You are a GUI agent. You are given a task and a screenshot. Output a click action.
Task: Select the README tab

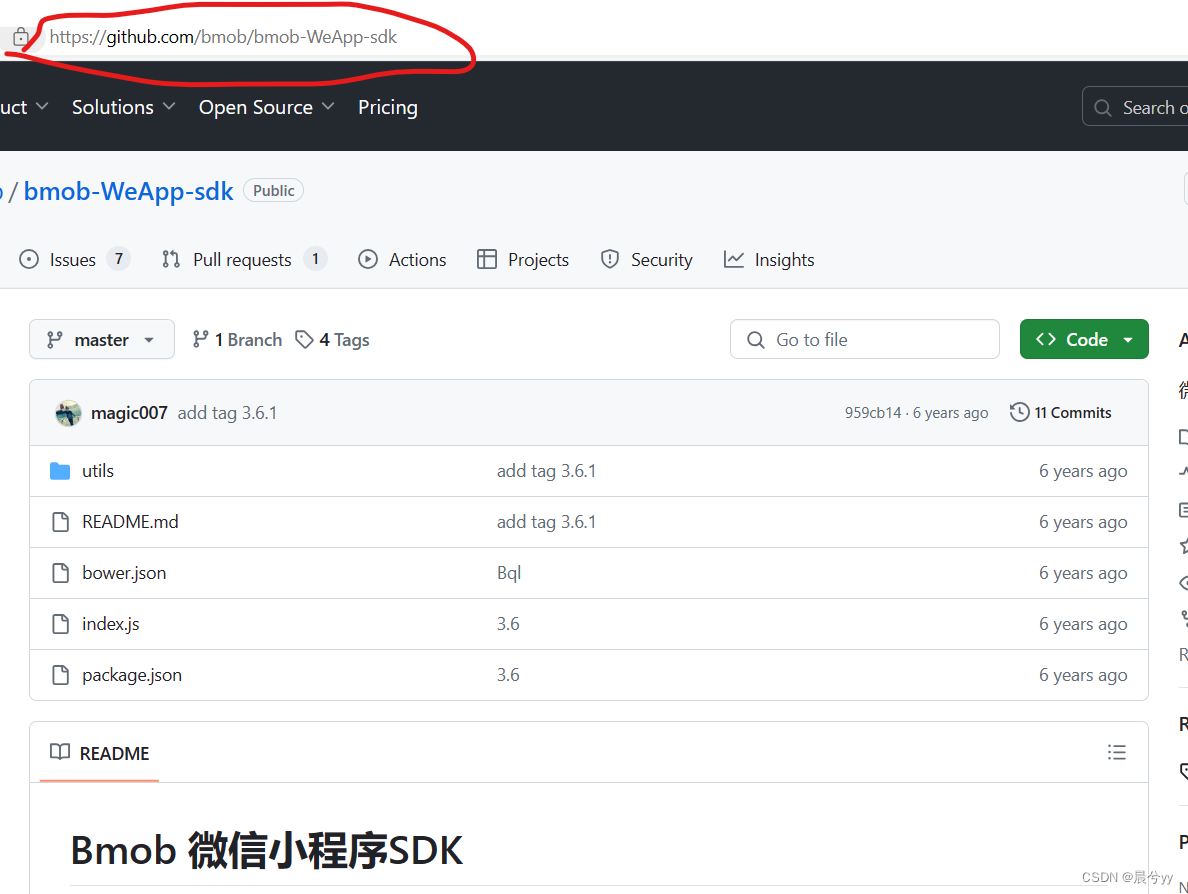99,753
